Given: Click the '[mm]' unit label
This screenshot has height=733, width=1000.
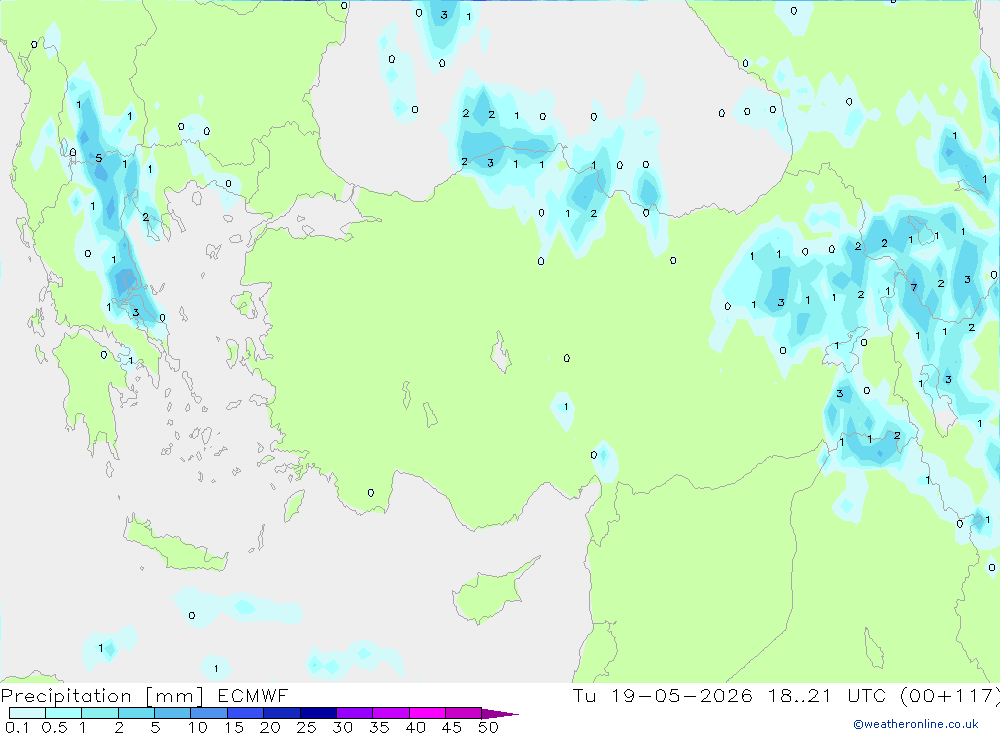Looking at the screenshot, I should [174, 697].
